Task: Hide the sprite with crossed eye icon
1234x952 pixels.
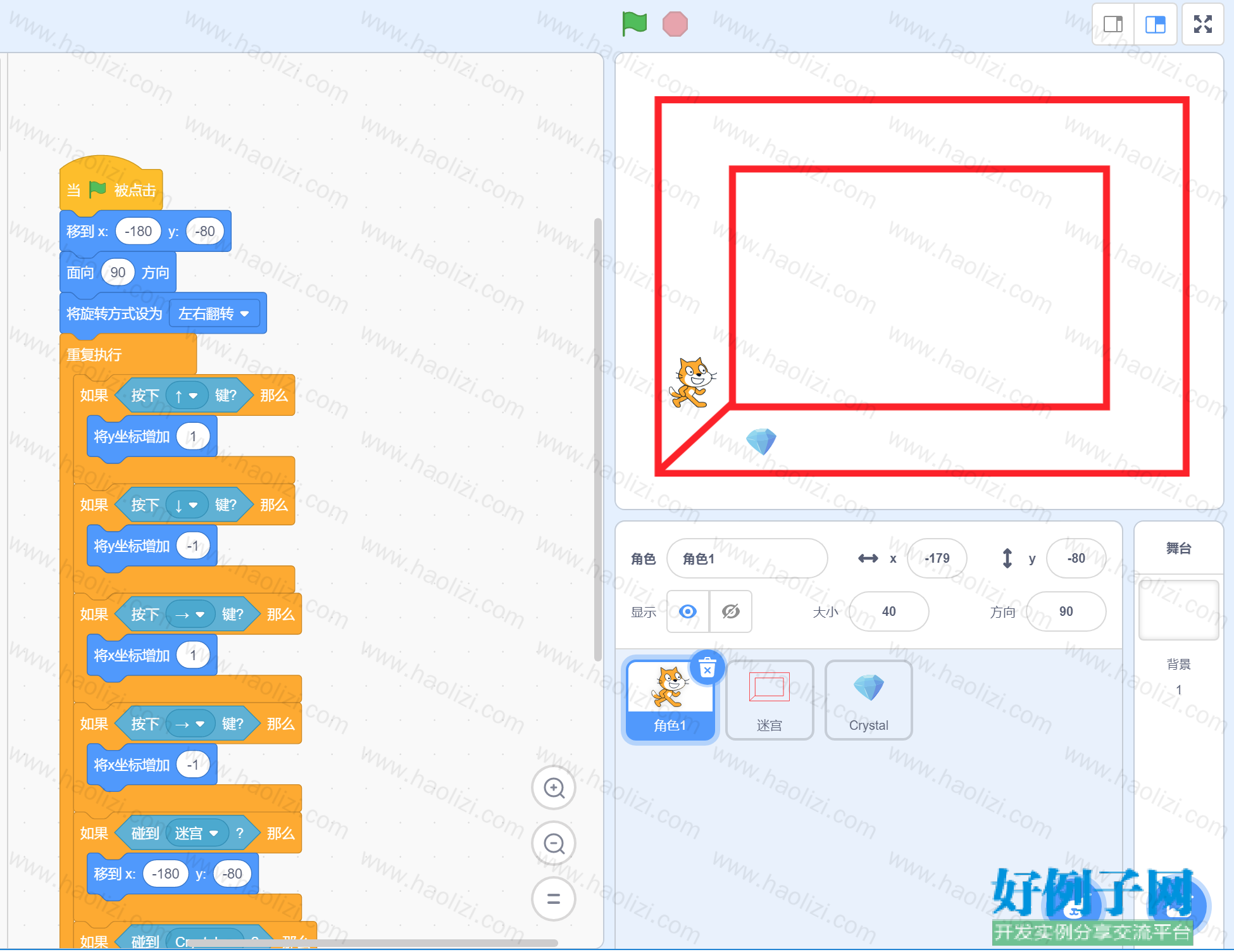Action: [731, 611]
